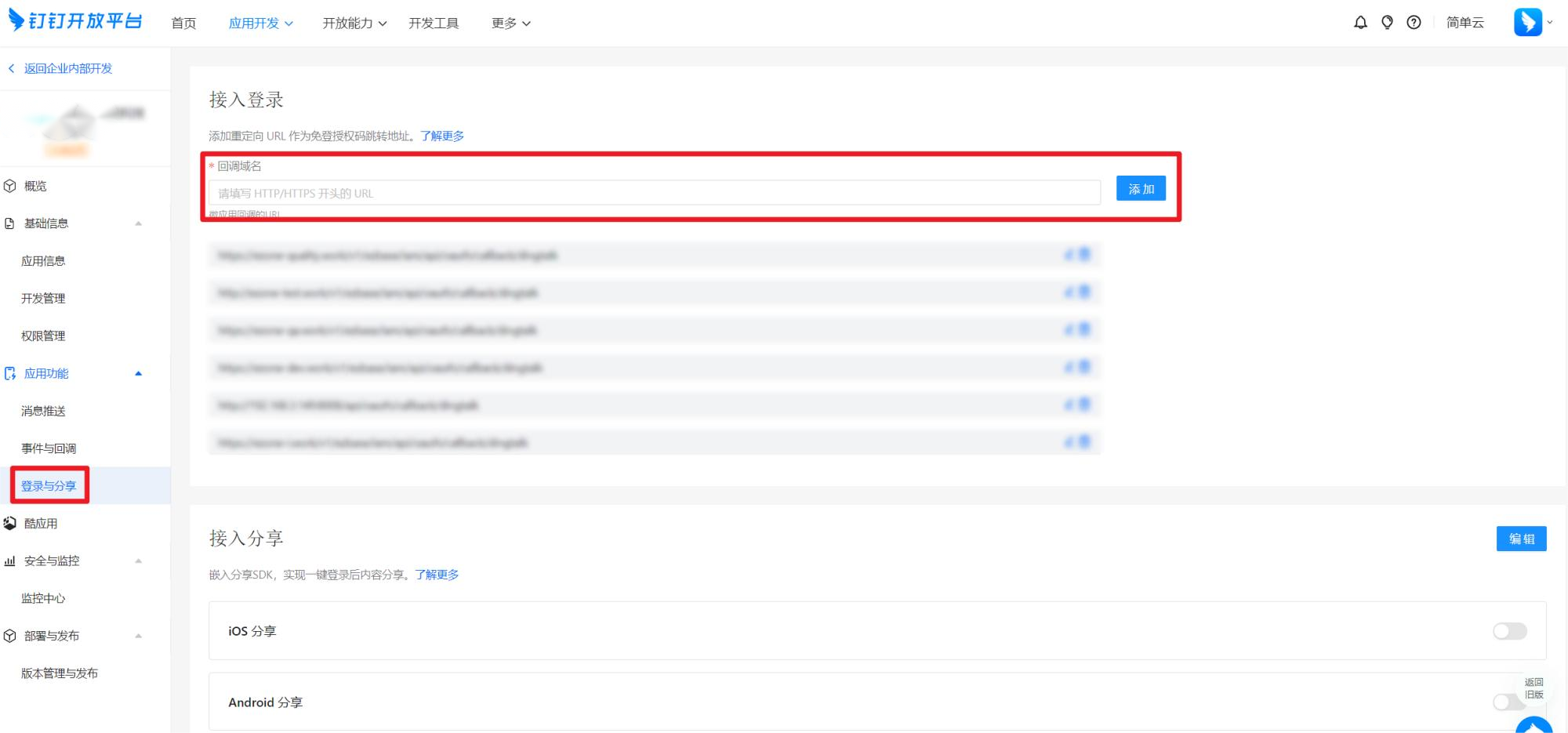
Task: Click the floating assistant icon at bottom right
Action: 1534,726
